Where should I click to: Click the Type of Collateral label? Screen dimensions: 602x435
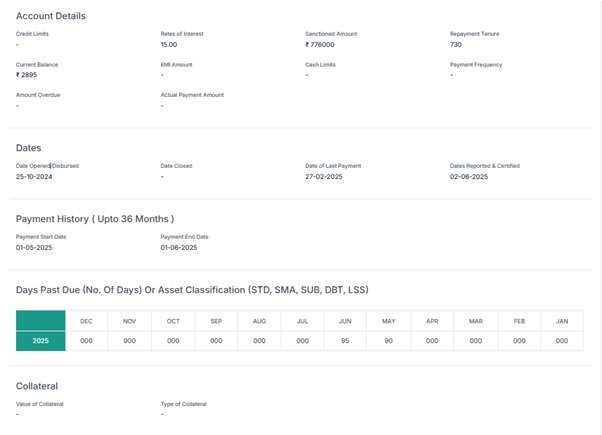click(183, 403)
